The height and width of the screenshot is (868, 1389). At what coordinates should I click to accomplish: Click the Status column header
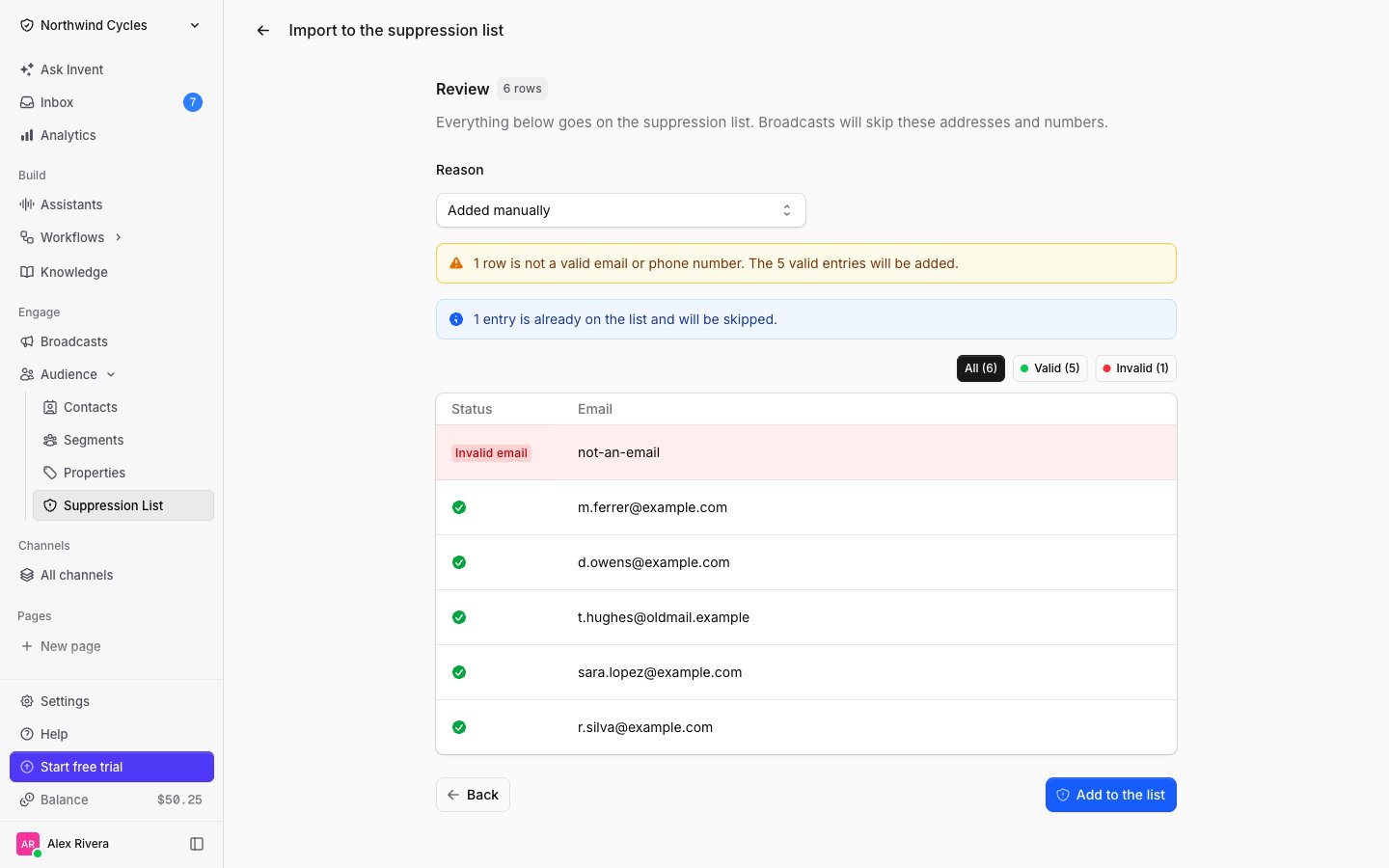click(x=472, y=409)
